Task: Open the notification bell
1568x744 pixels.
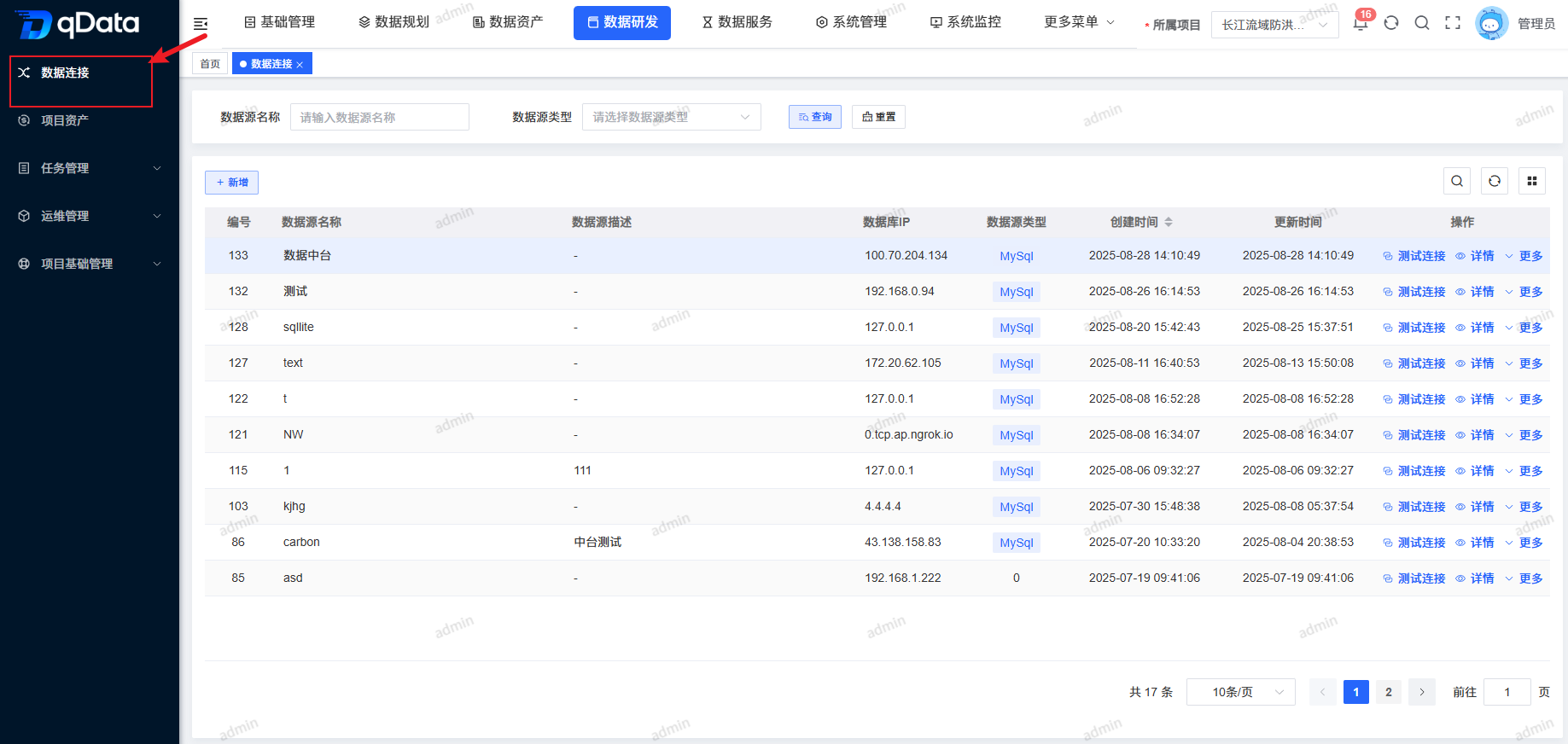Action: (1361, 23)
